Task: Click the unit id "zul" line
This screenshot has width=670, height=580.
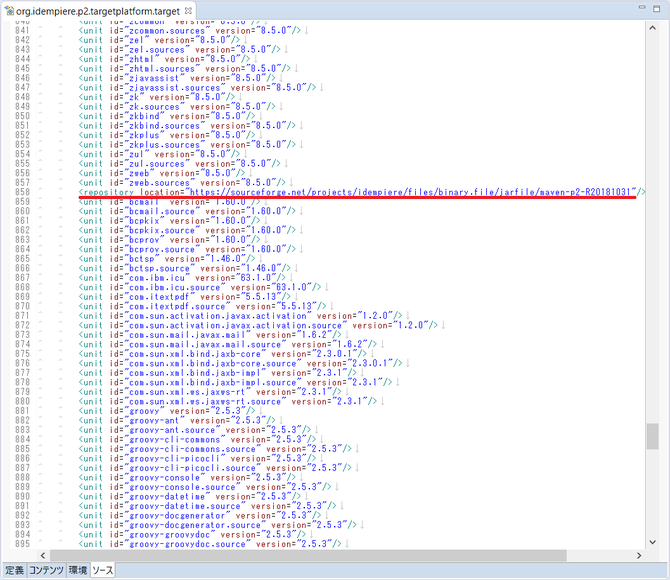Action: tap(159, 154)
